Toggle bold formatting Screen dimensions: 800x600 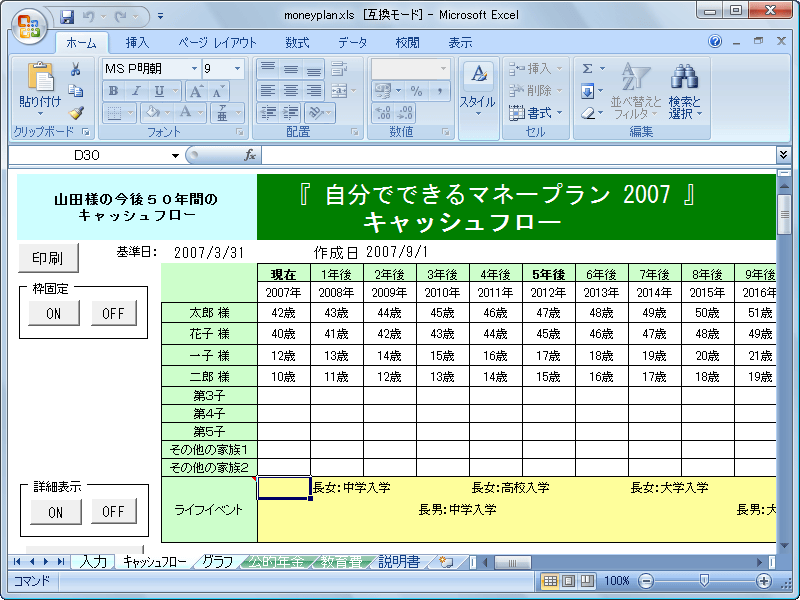point(114,91)
